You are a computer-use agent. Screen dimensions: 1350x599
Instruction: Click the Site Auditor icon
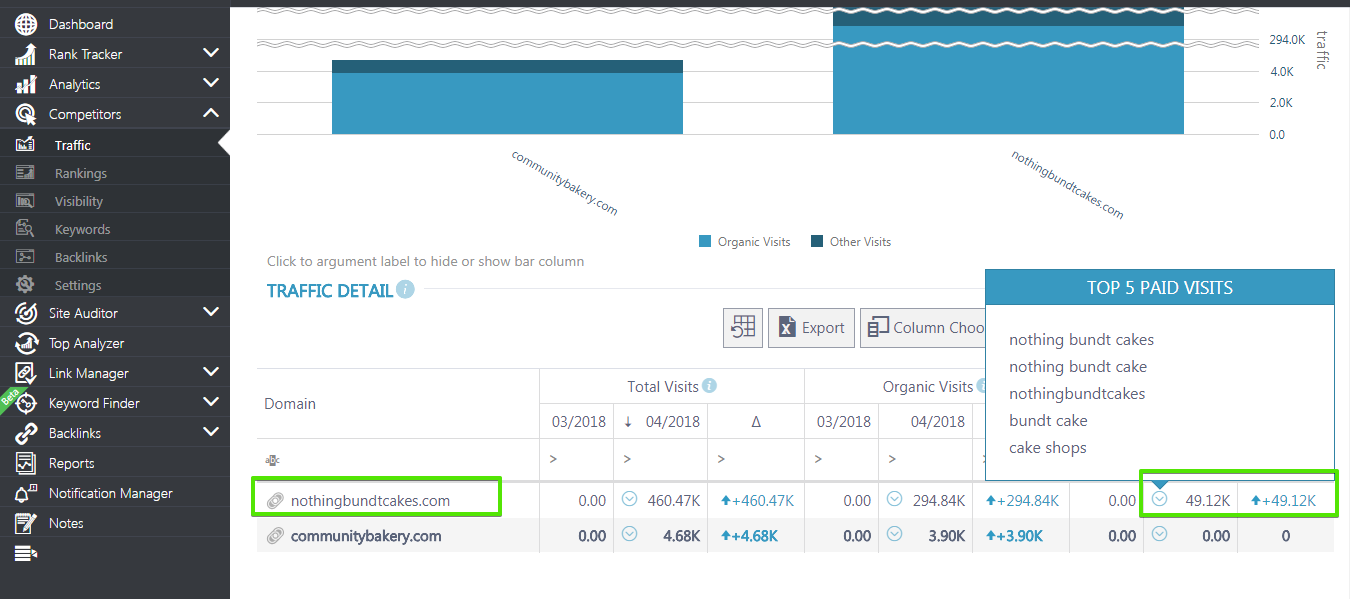coord(26,313)
